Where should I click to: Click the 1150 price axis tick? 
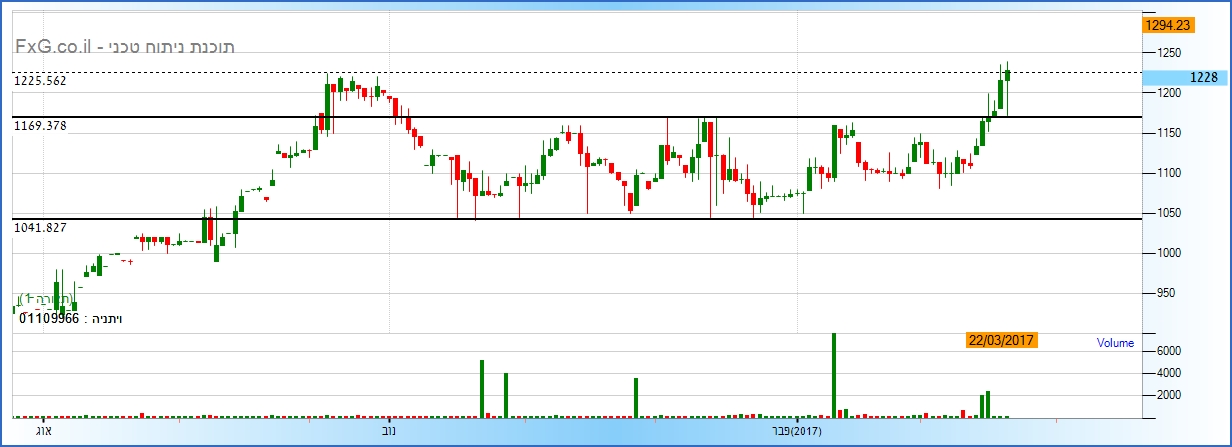click(x=1170, y=133)
